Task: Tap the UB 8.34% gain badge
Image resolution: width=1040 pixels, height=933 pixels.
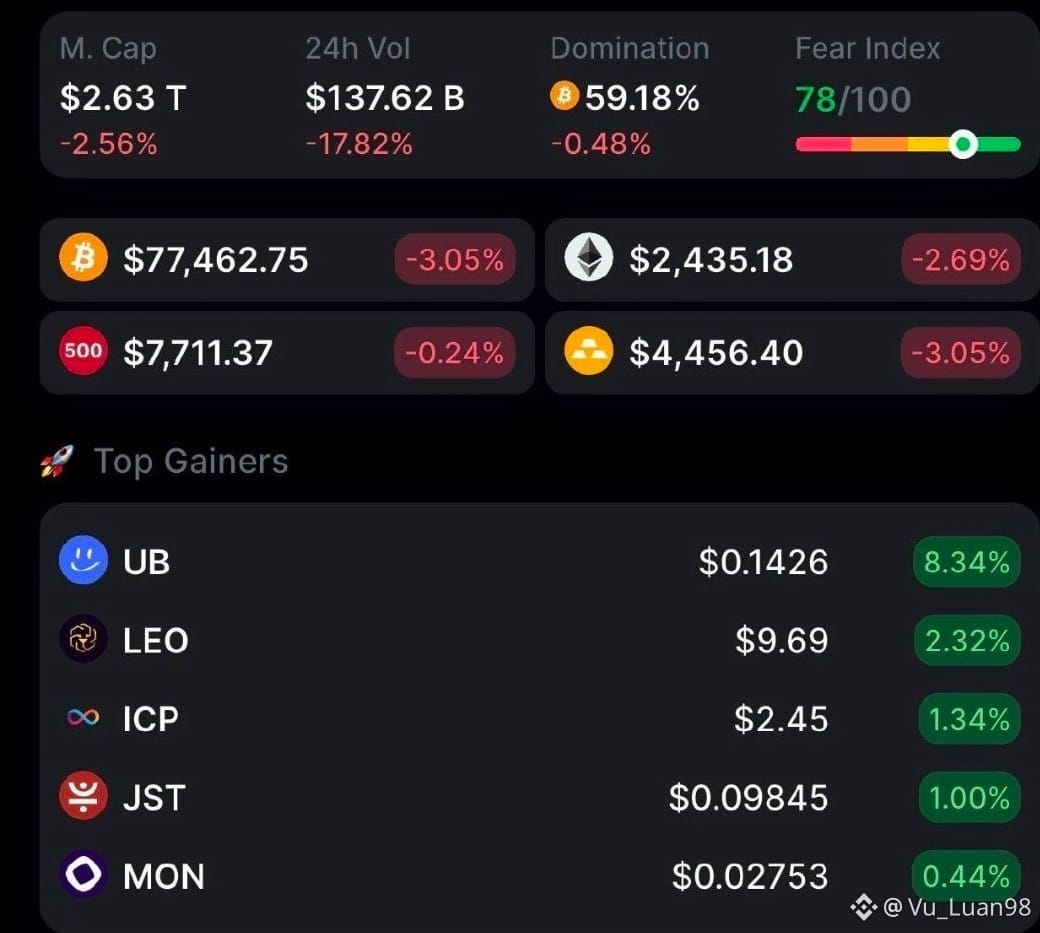Action: tap(966, 562)
